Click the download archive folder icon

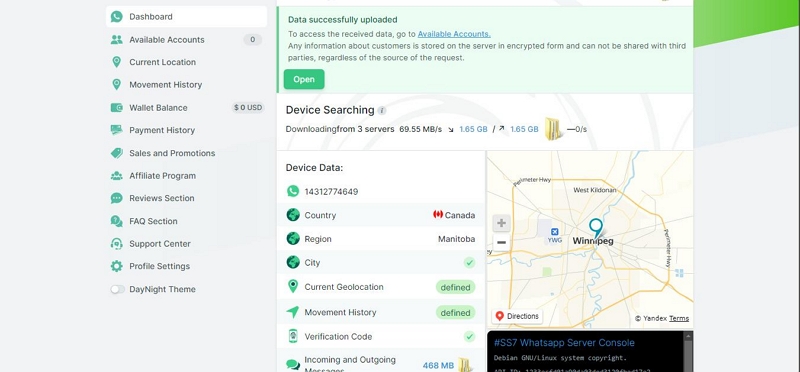pyautogui.click(x=553, y=129)
